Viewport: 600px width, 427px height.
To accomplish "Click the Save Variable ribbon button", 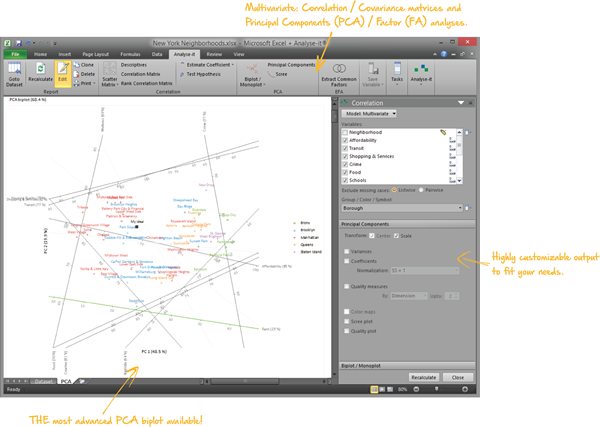I will (x=373, y=75).
